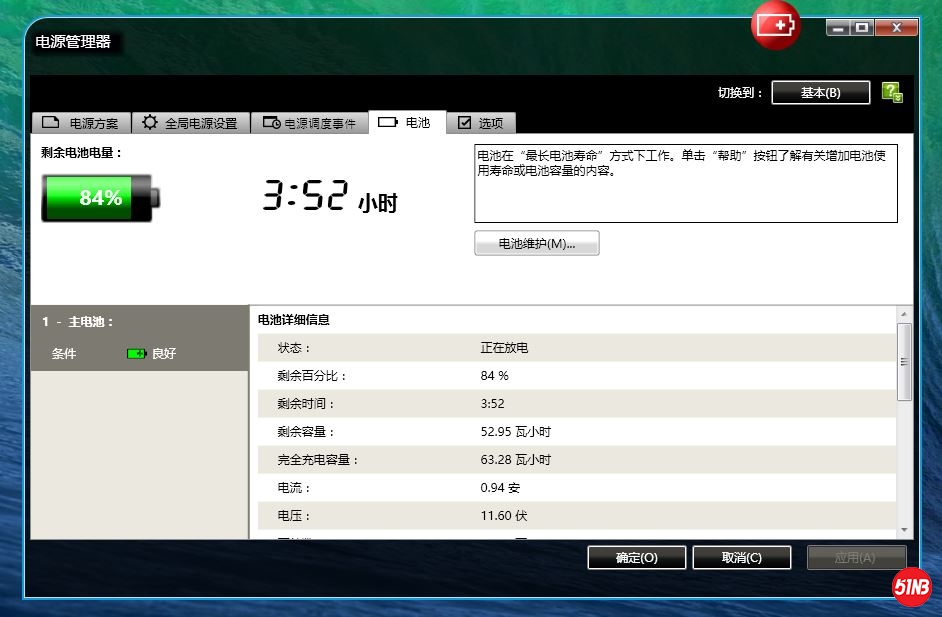The height and width of the screenshot is (617, 942).
Task: Click the gear icon on 全局电源设置 tab
Action: pos(150,122)
